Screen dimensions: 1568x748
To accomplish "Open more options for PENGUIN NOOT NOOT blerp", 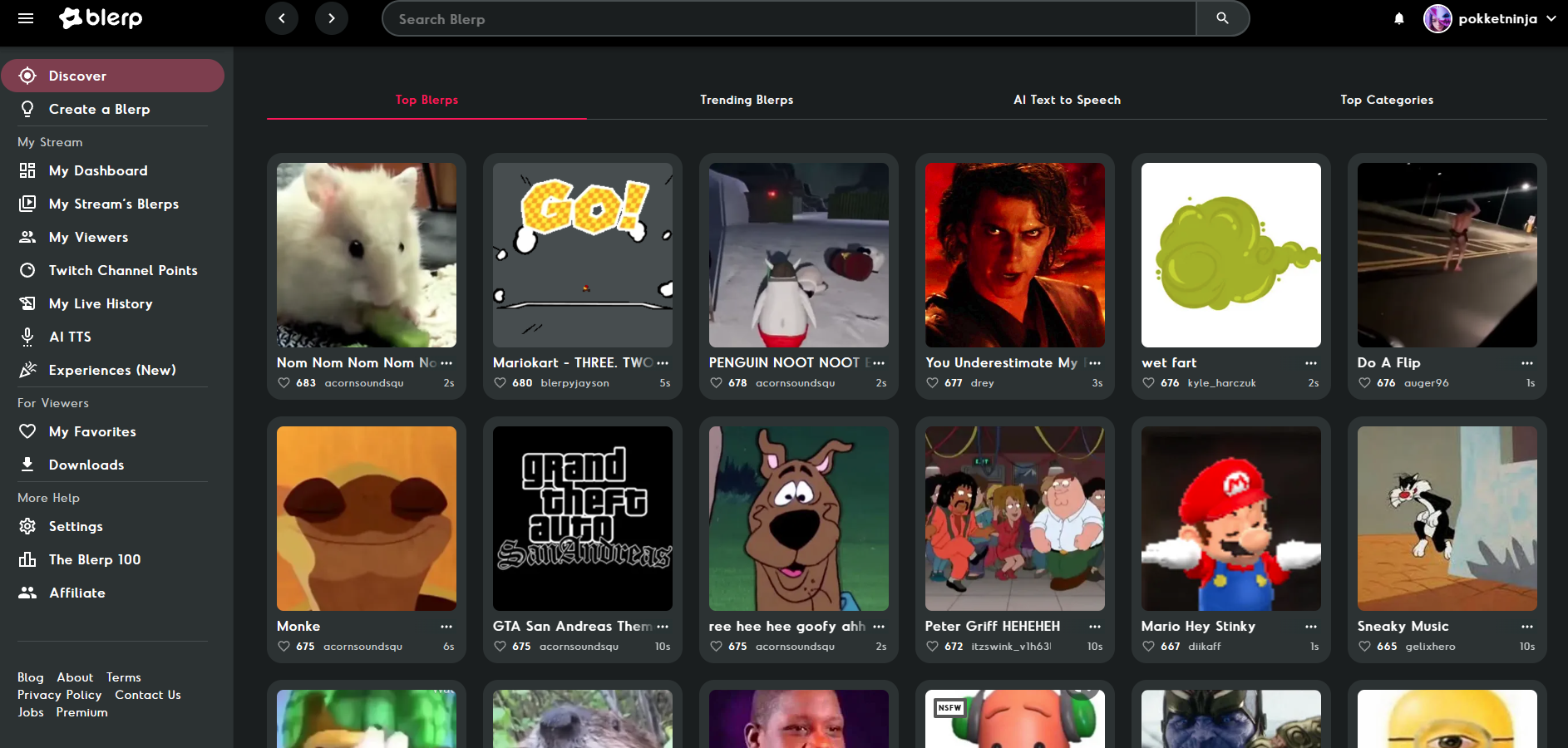I will click(x=879, y=363).
